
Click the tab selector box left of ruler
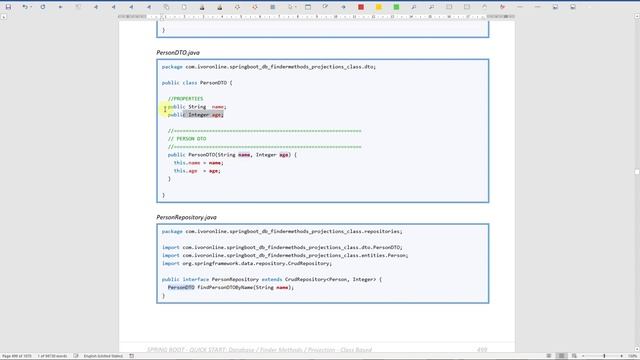(4, 17)
